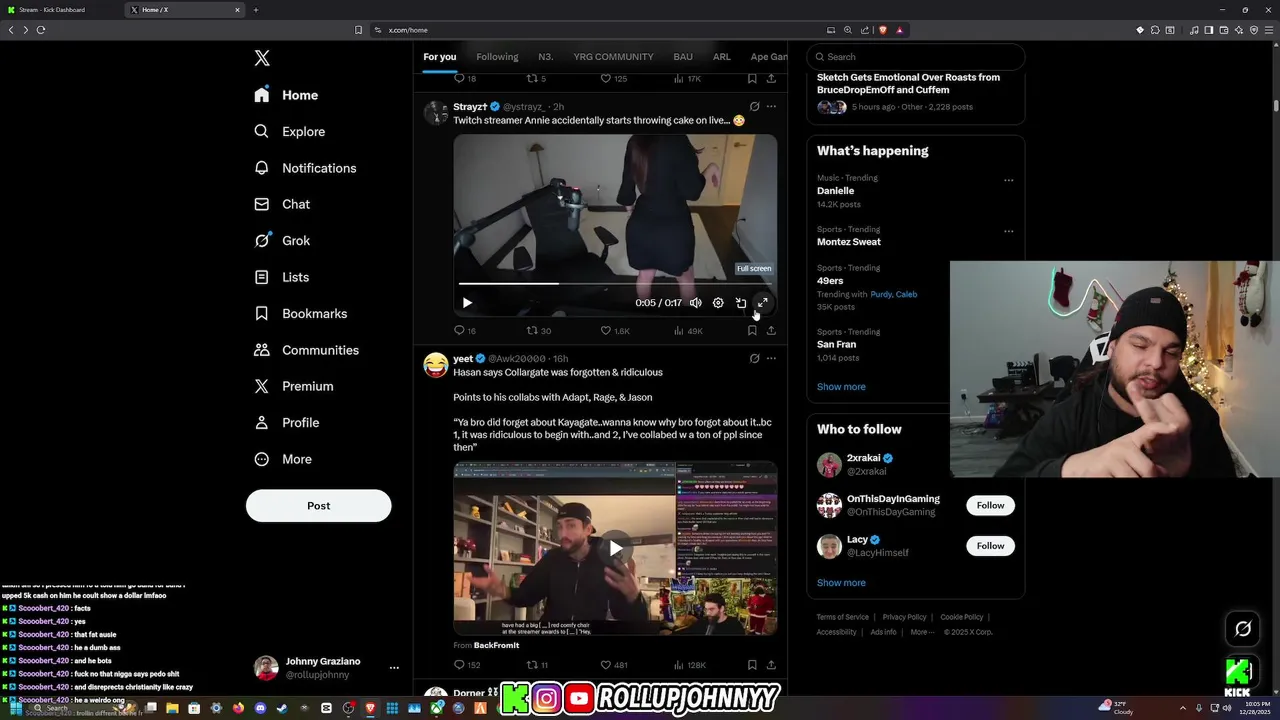Play the Hasan video in yeet post
Viewport: 1280px width, 720px height.
click(x=615, y=548)
